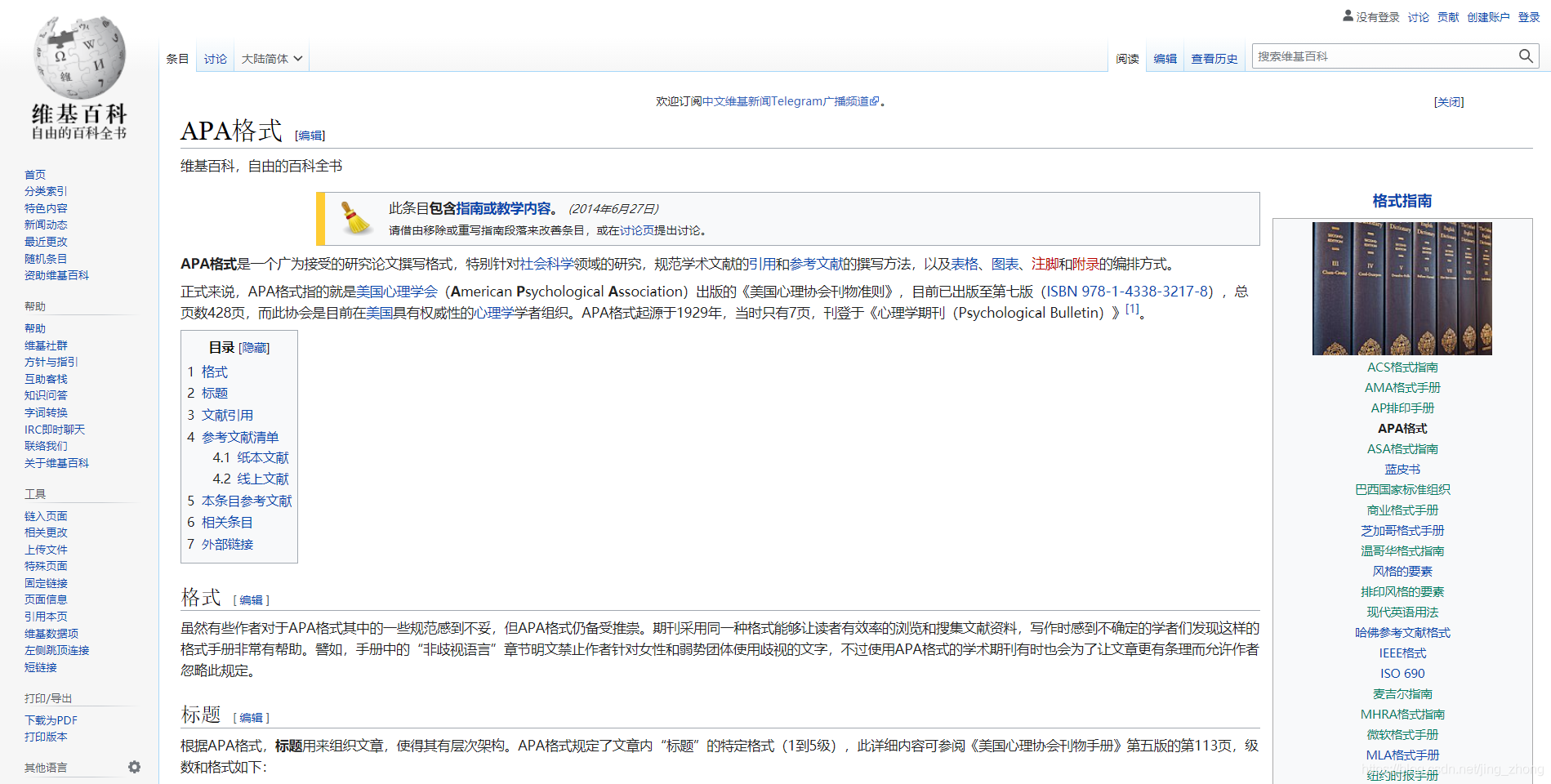Switch to the 讨论 tab

216,59
